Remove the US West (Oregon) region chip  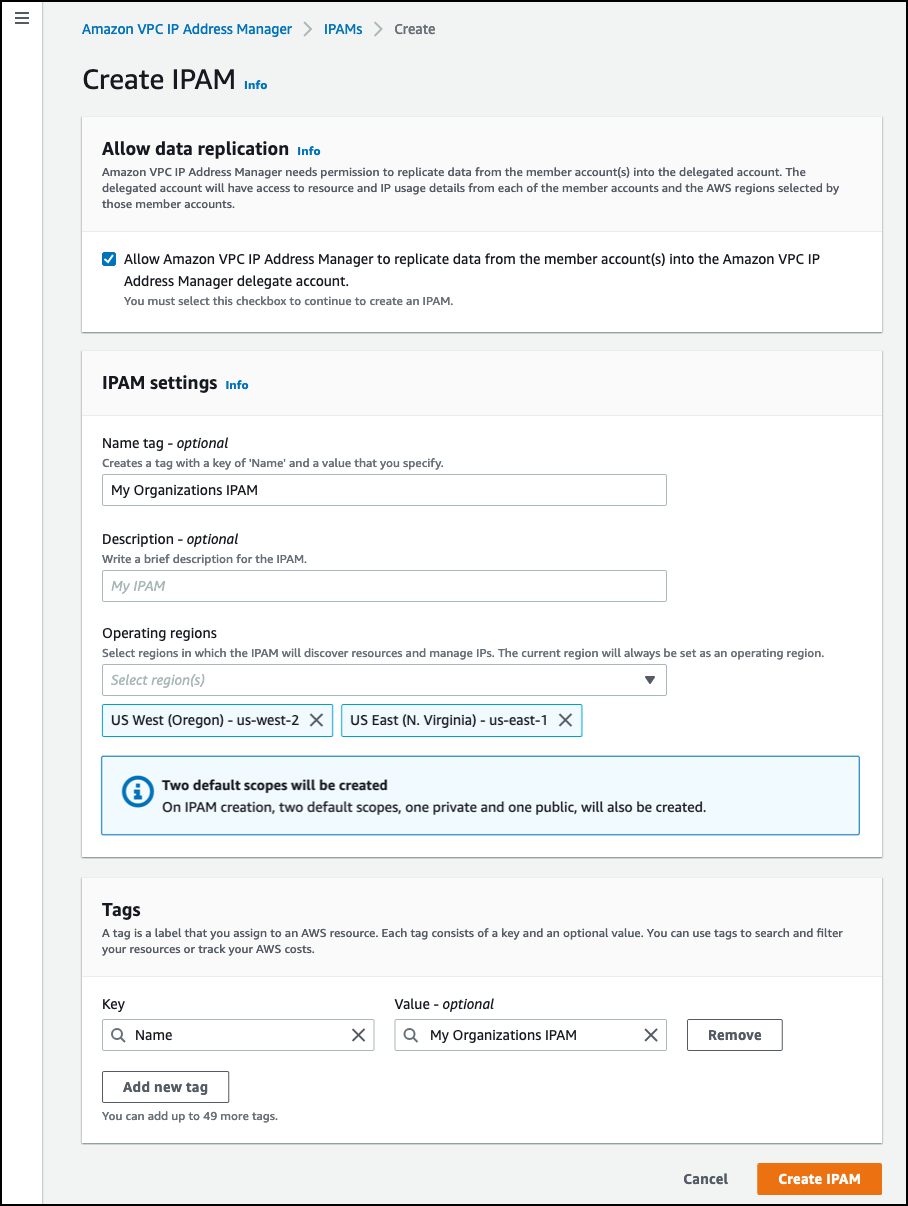pos(317,720)
